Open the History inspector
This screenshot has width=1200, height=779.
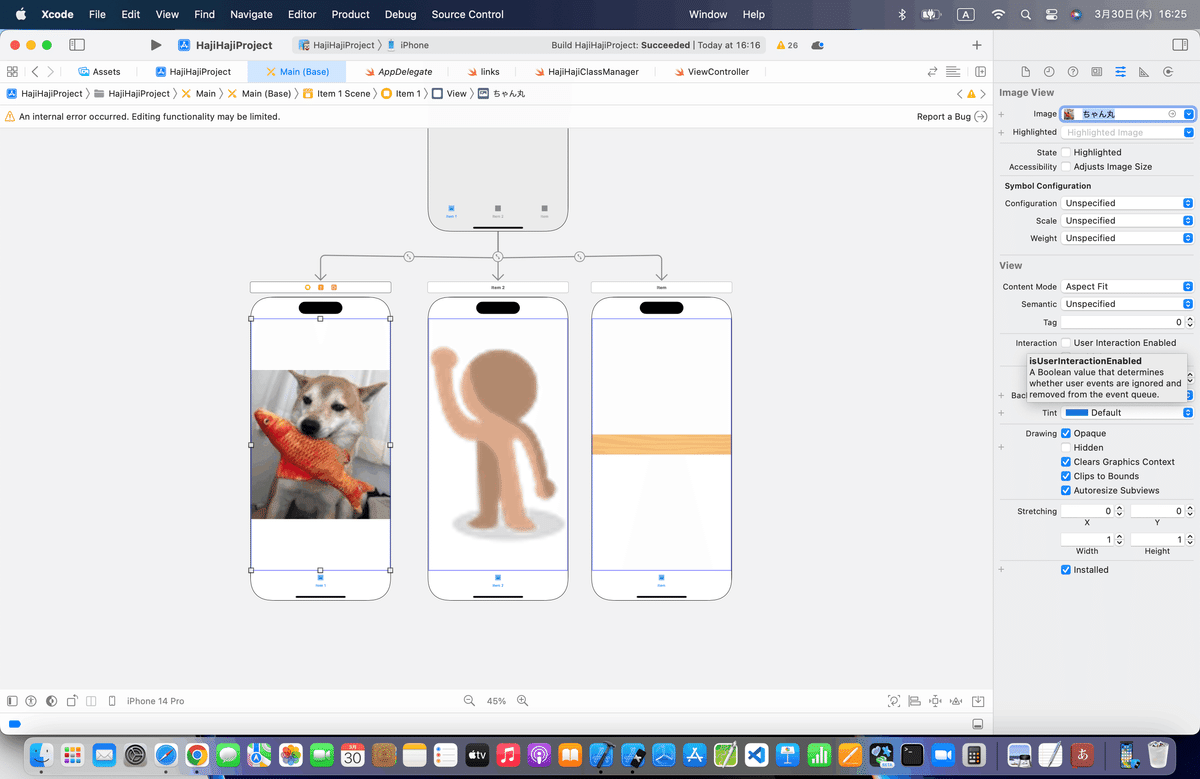point(1049,72)
